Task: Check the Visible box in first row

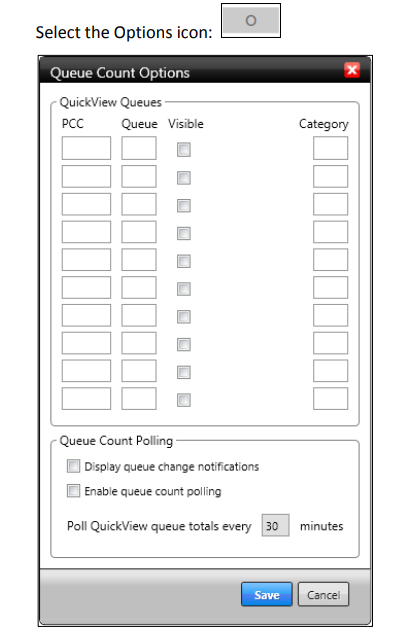Action: (184, 150)
